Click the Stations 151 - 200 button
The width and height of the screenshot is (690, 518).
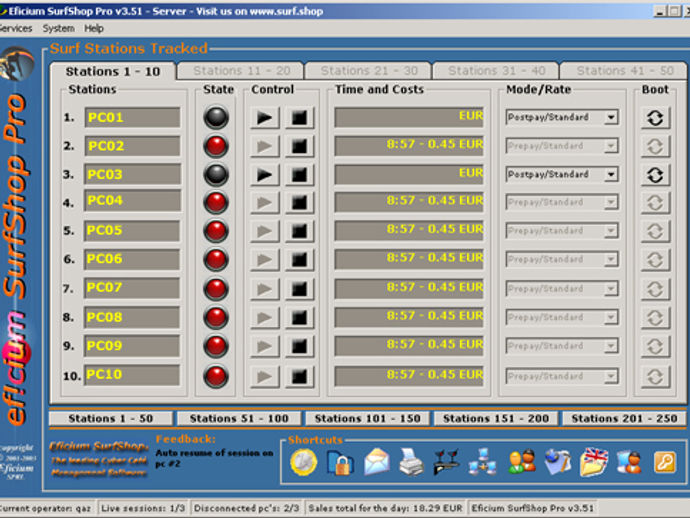tap(496, 418)
